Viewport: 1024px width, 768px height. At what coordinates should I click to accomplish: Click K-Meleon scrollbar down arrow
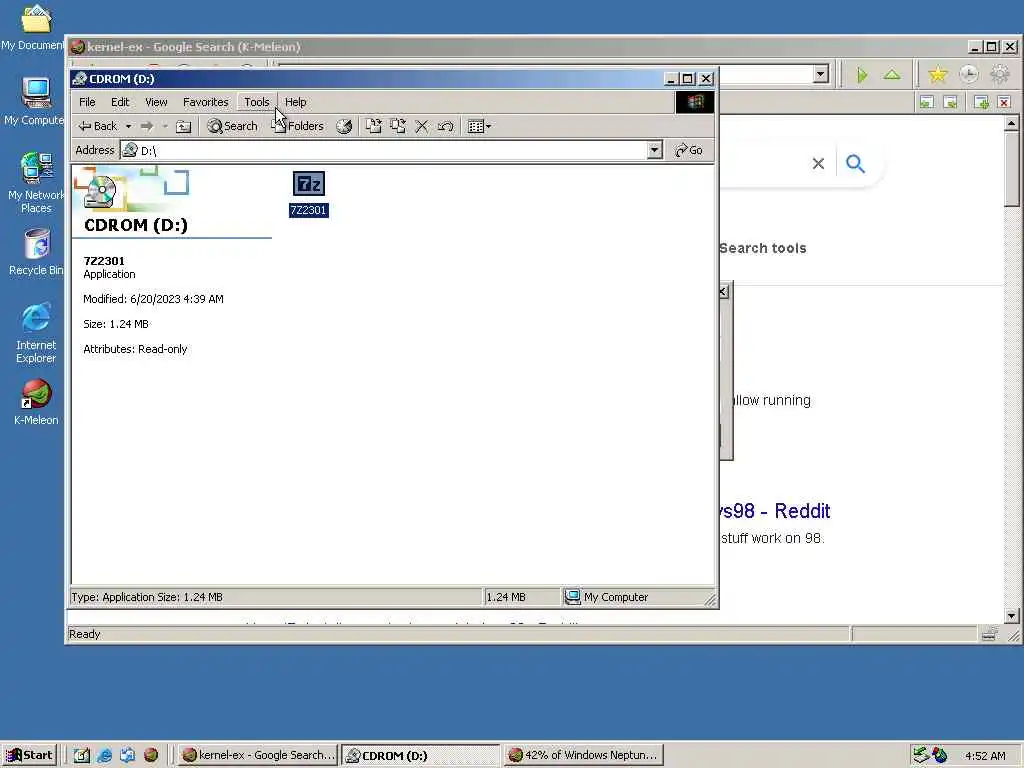[x=1012, y=616]
